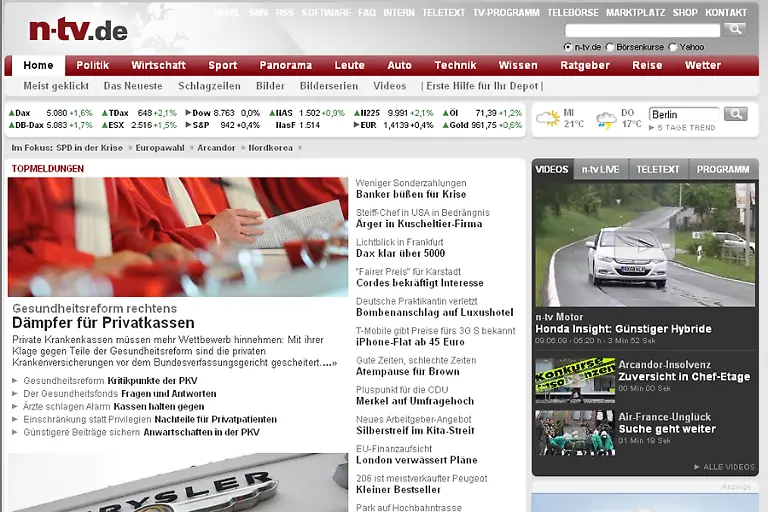Switch to the Teletext panel tab

pos(658,169)
